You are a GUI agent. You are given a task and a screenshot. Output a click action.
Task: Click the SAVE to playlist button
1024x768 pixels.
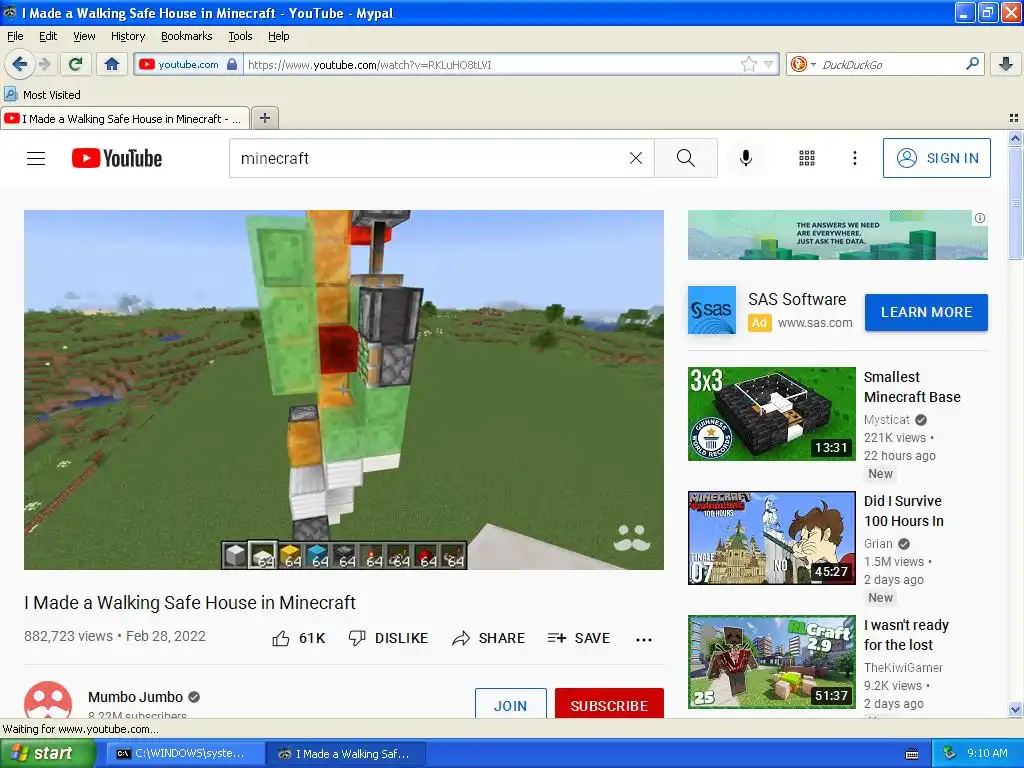[x=579, y=638]
